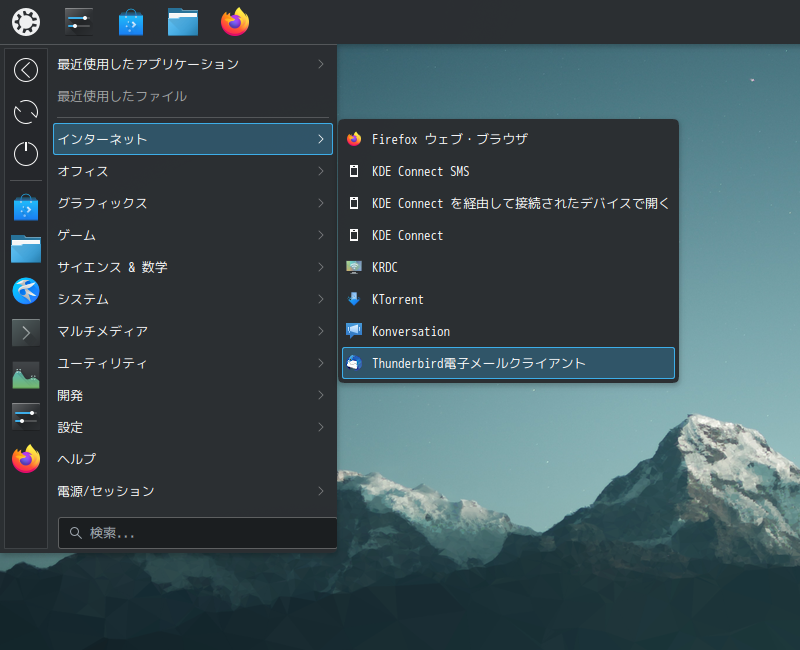Open the file manager from sidebar favorites

[x=26, y=249]
